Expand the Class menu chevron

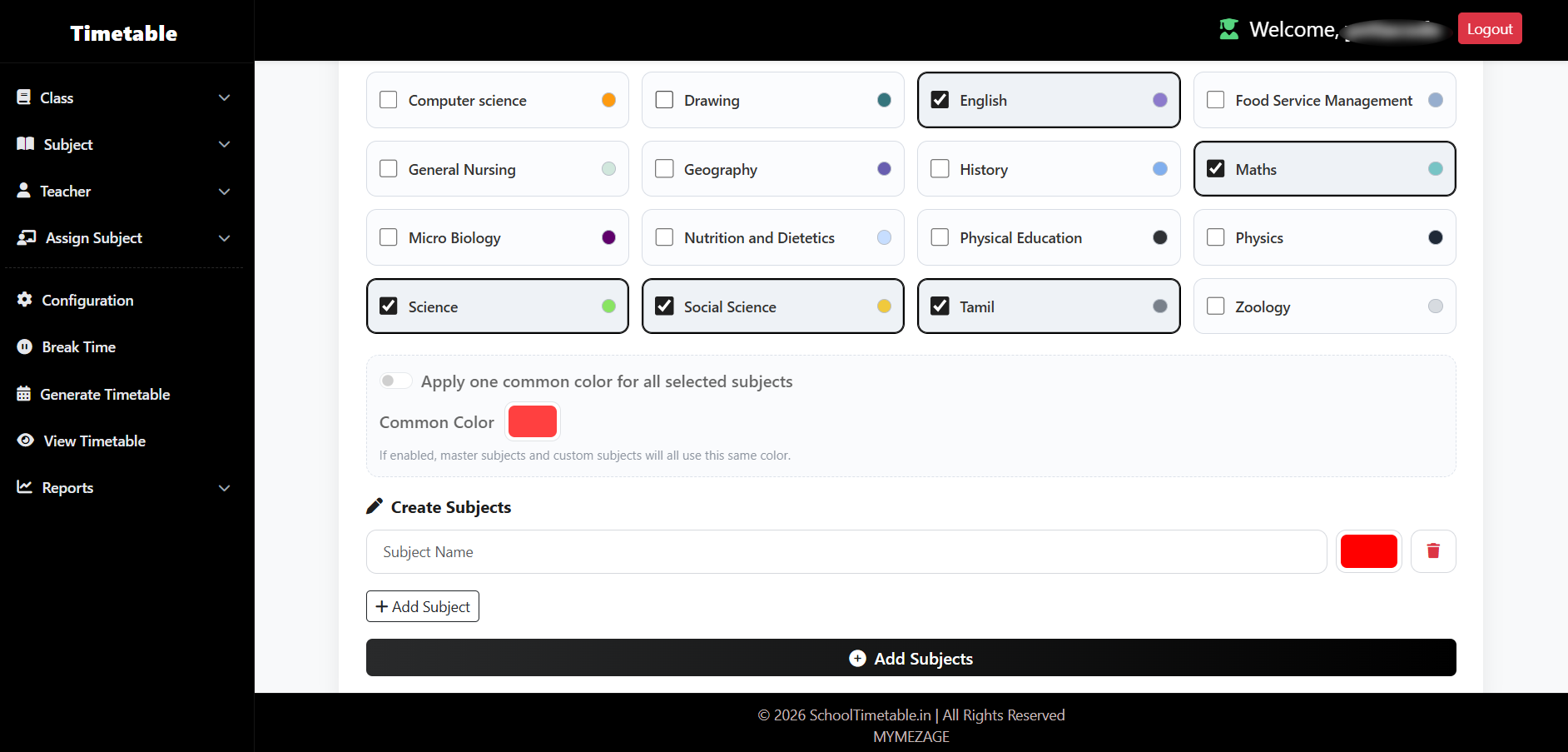click(x=224, y=97)
